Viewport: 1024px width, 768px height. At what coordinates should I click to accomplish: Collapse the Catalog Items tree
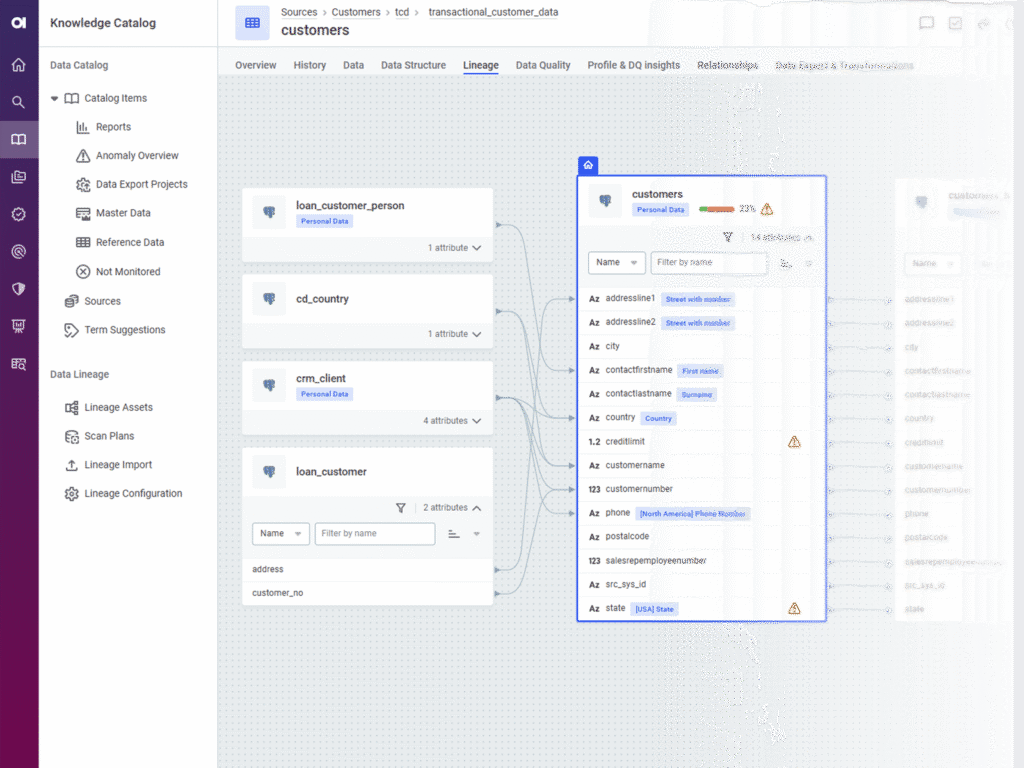54,99
